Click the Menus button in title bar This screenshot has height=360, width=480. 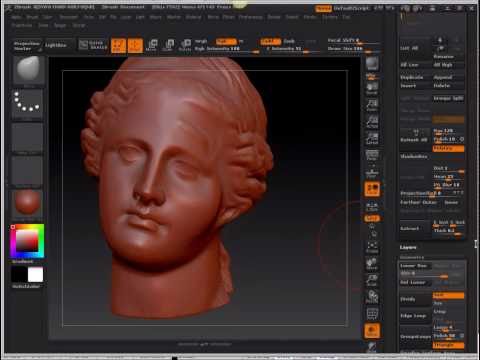pyautogui.click(x=323, y=8)
